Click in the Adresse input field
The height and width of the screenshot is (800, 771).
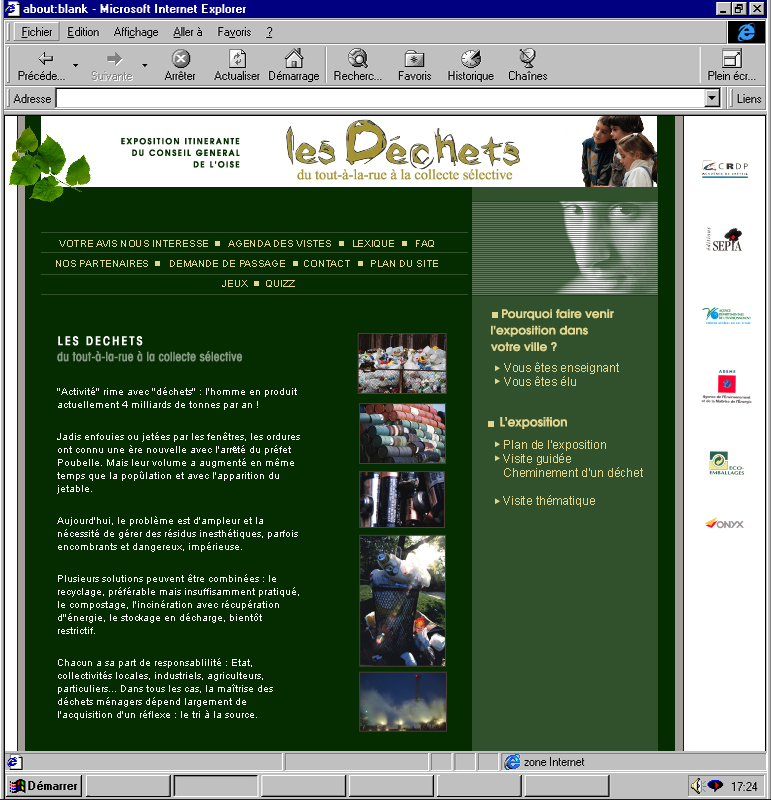click(x=380, y=99)
